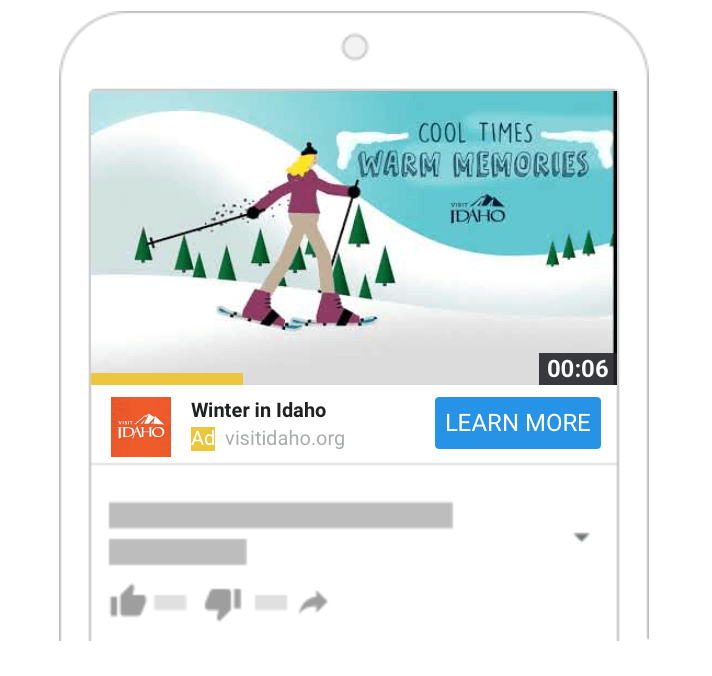Click the gray video title placeholder bar

click(x=281, y=515)
